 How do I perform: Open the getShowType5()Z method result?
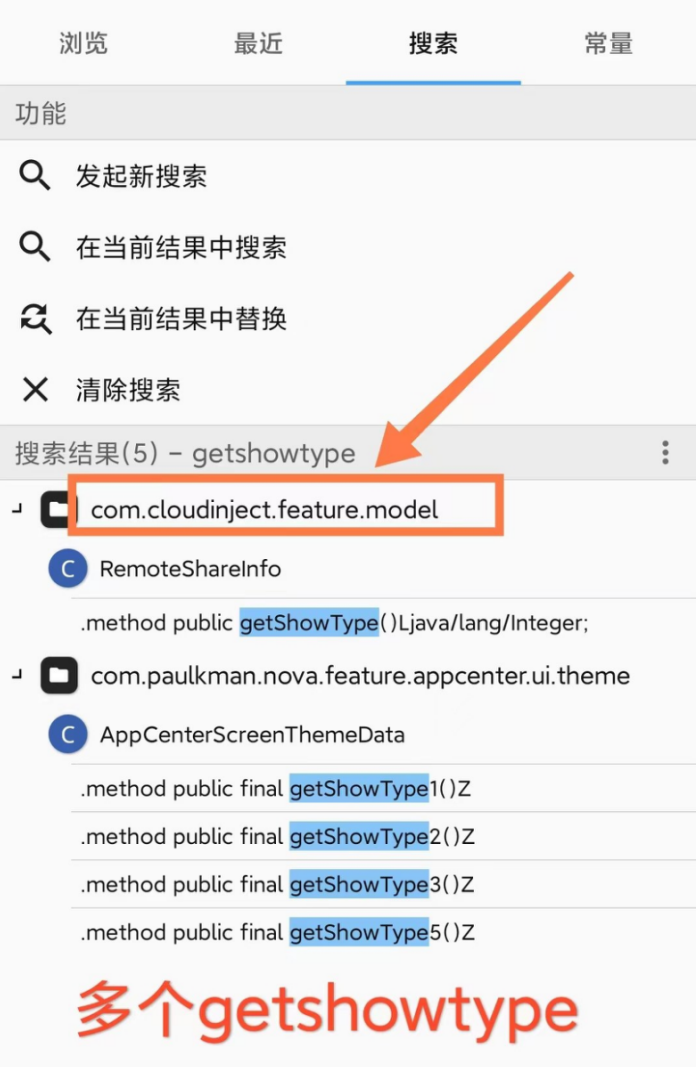pyautogui.click(x=278, y=933)
